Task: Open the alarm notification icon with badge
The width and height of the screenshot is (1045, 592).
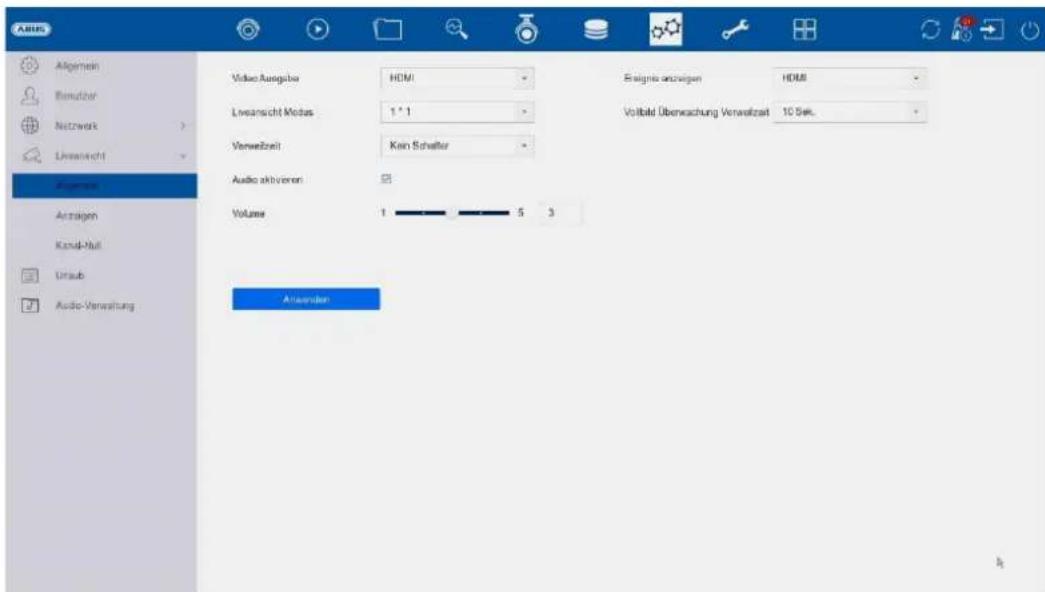Action: (962, 29)
